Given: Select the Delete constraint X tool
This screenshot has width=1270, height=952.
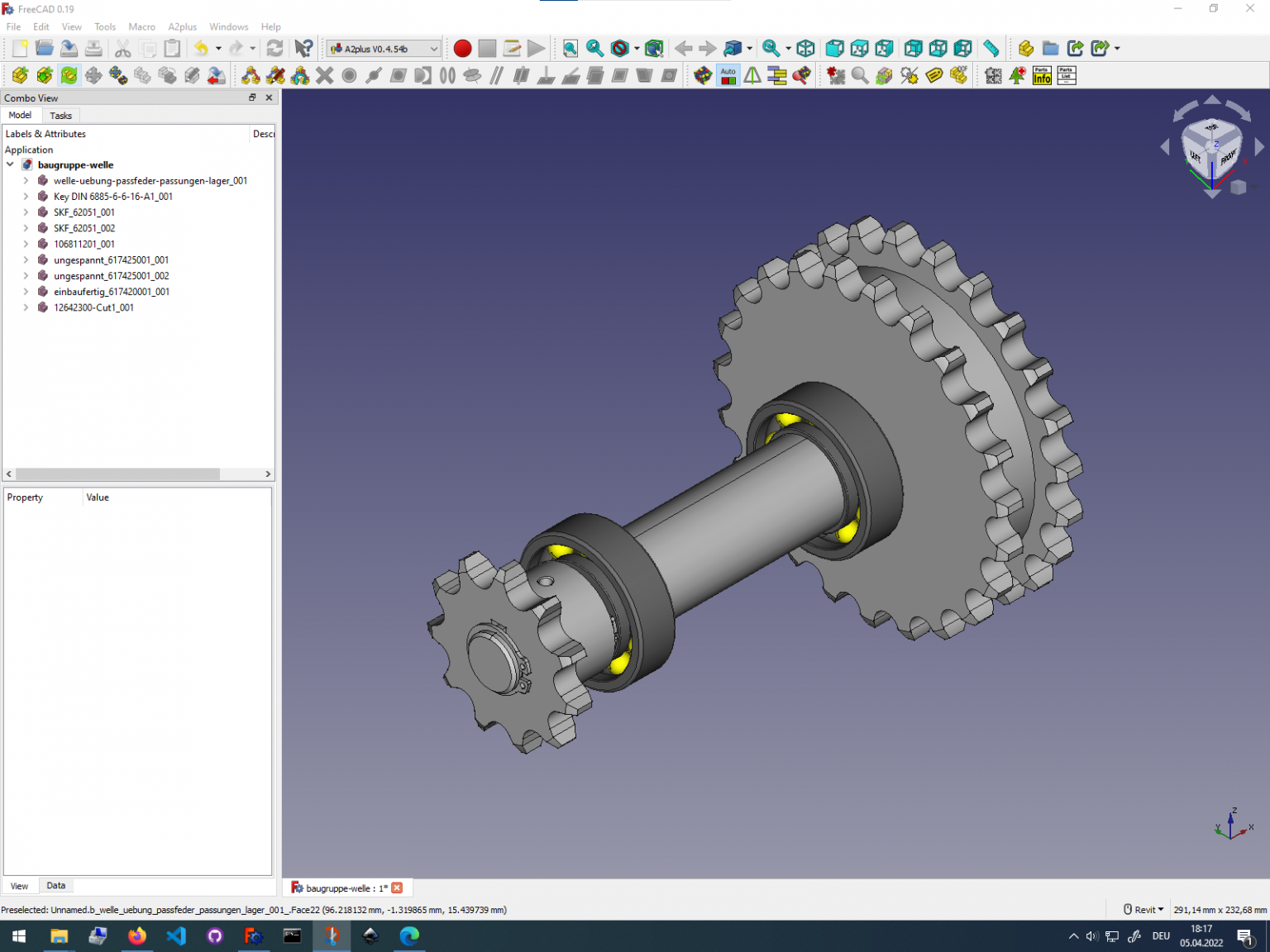Looking at the screenshot, I should click(x=325, y=75).
